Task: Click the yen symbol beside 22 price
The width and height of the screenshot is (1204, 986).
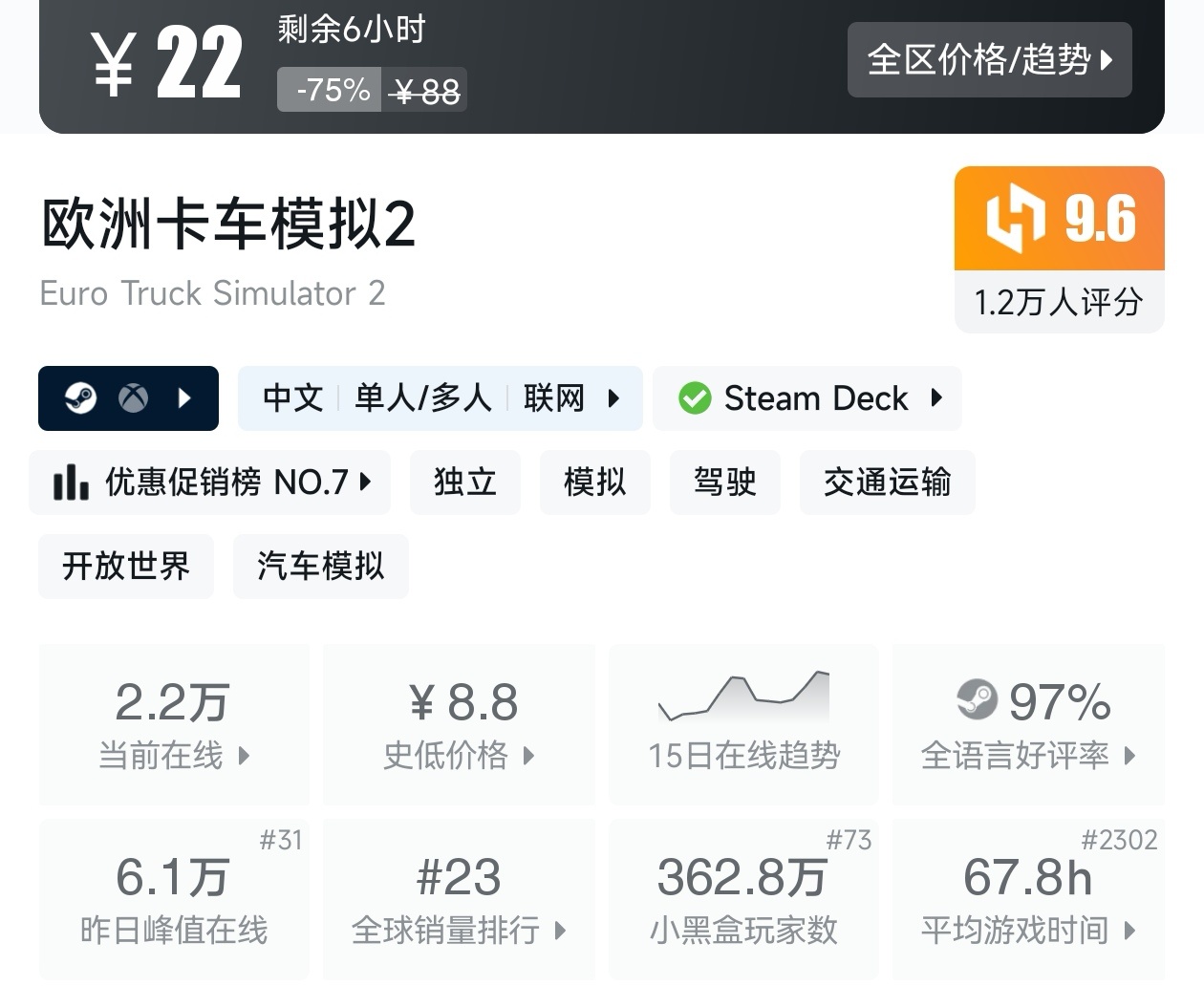Action: [x=113, y=63]
